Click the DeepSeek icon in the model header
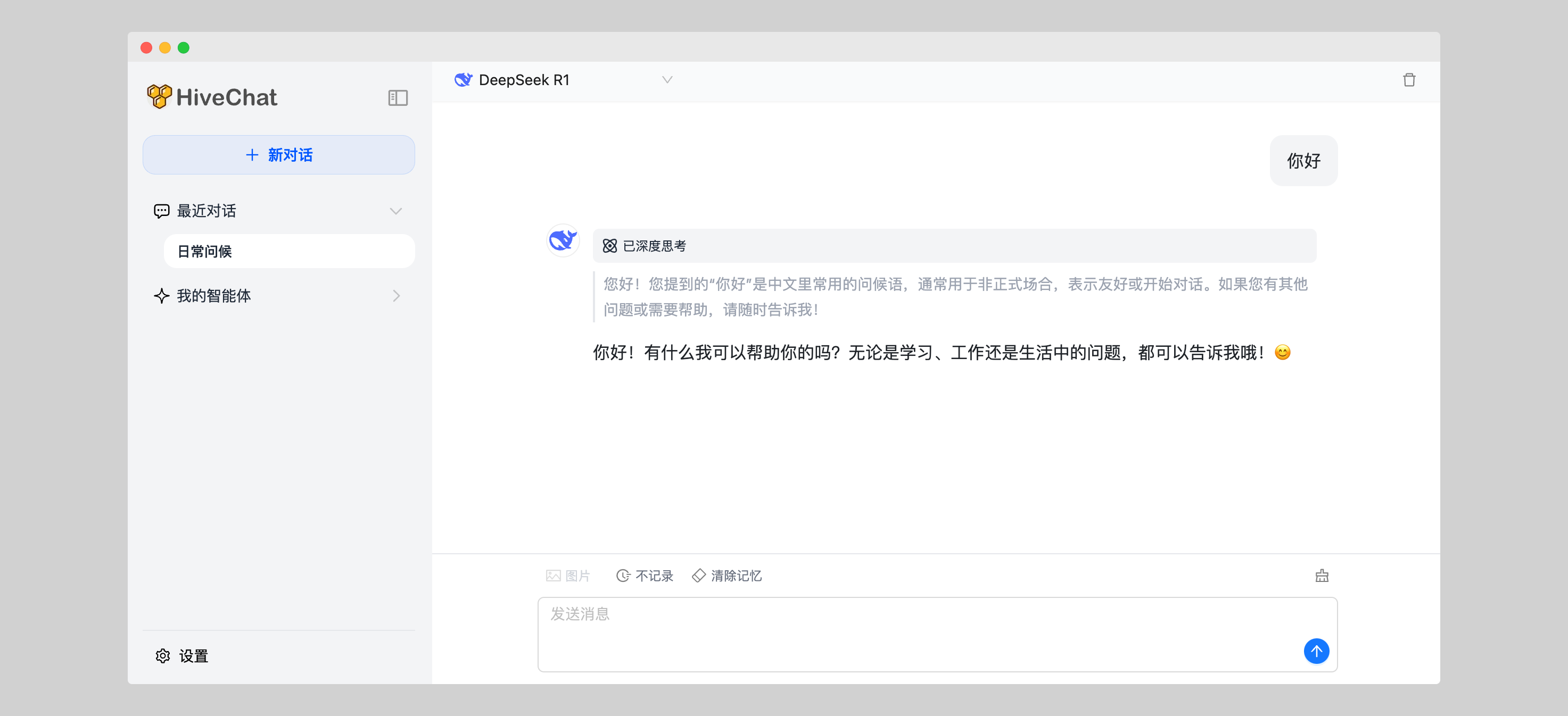Image resolution: width=1568 pixels, height=716 pixels. (463, 79)
